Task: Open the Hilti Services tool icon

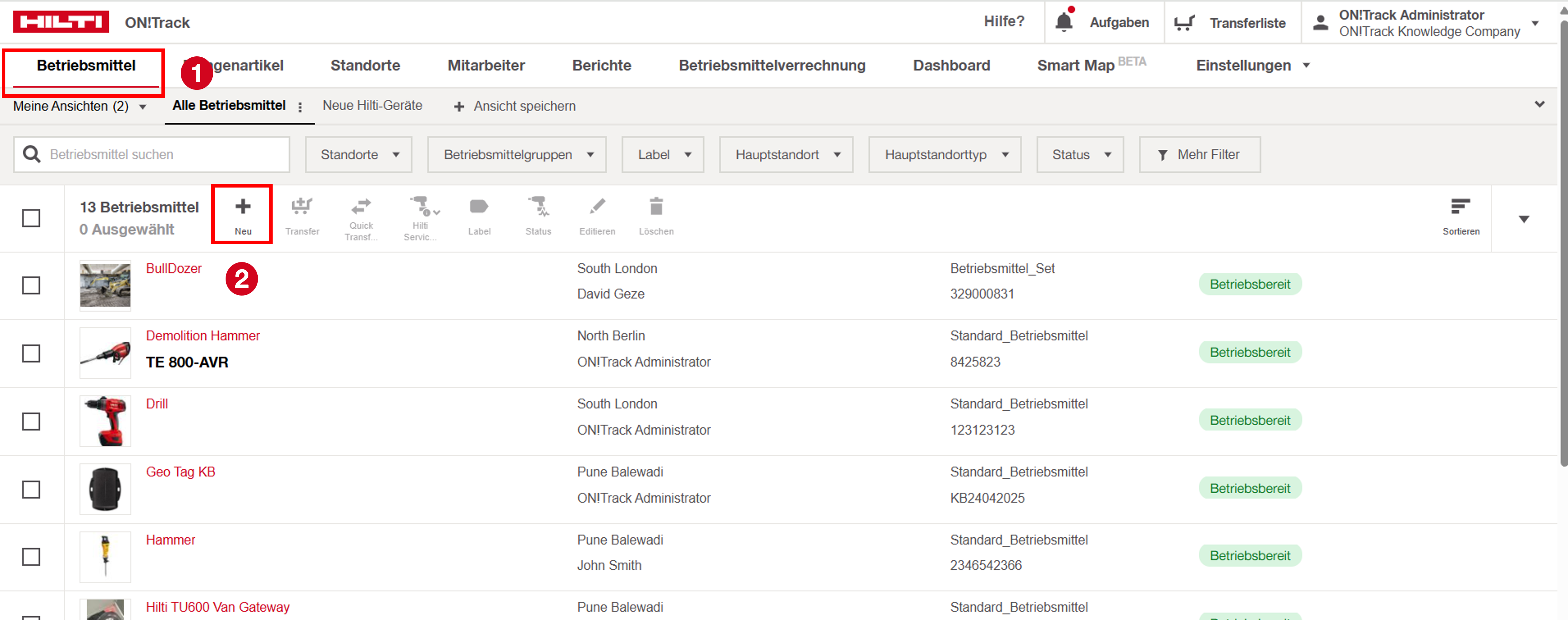Action: pos(421,206)
